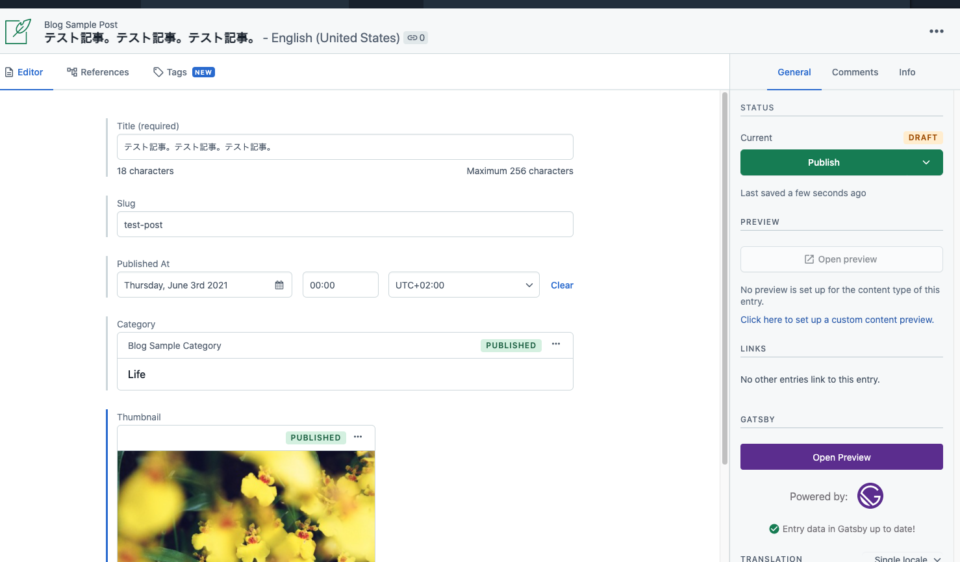Expand the Publish button dropdown arrow
960x562 pixels.
[926, 163]
